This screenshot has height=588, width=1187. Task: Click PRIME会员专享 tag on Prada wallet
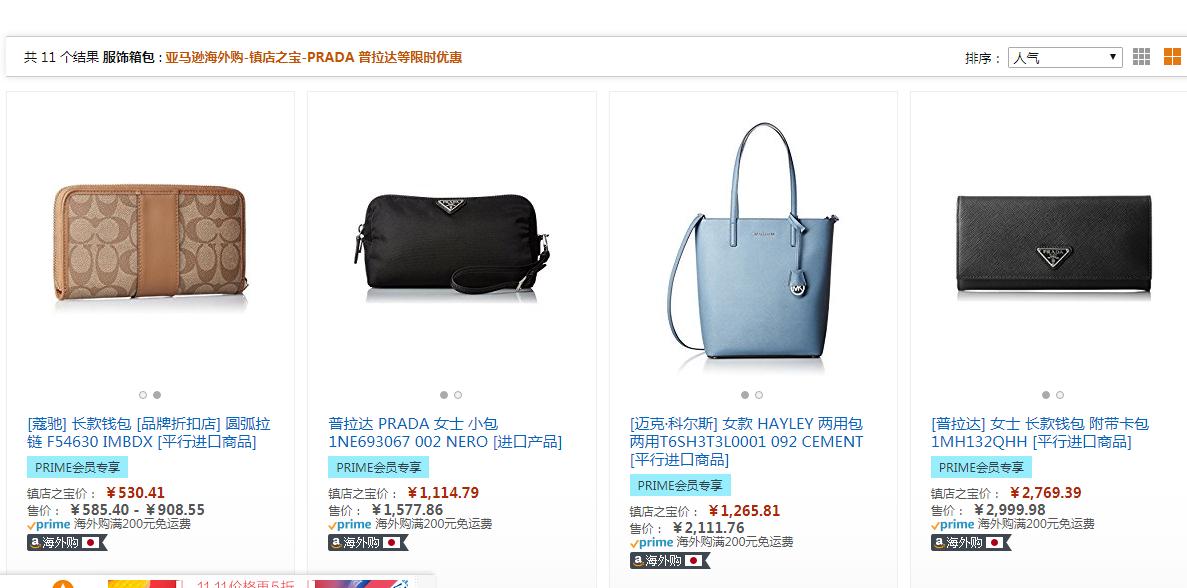[981, 468]
